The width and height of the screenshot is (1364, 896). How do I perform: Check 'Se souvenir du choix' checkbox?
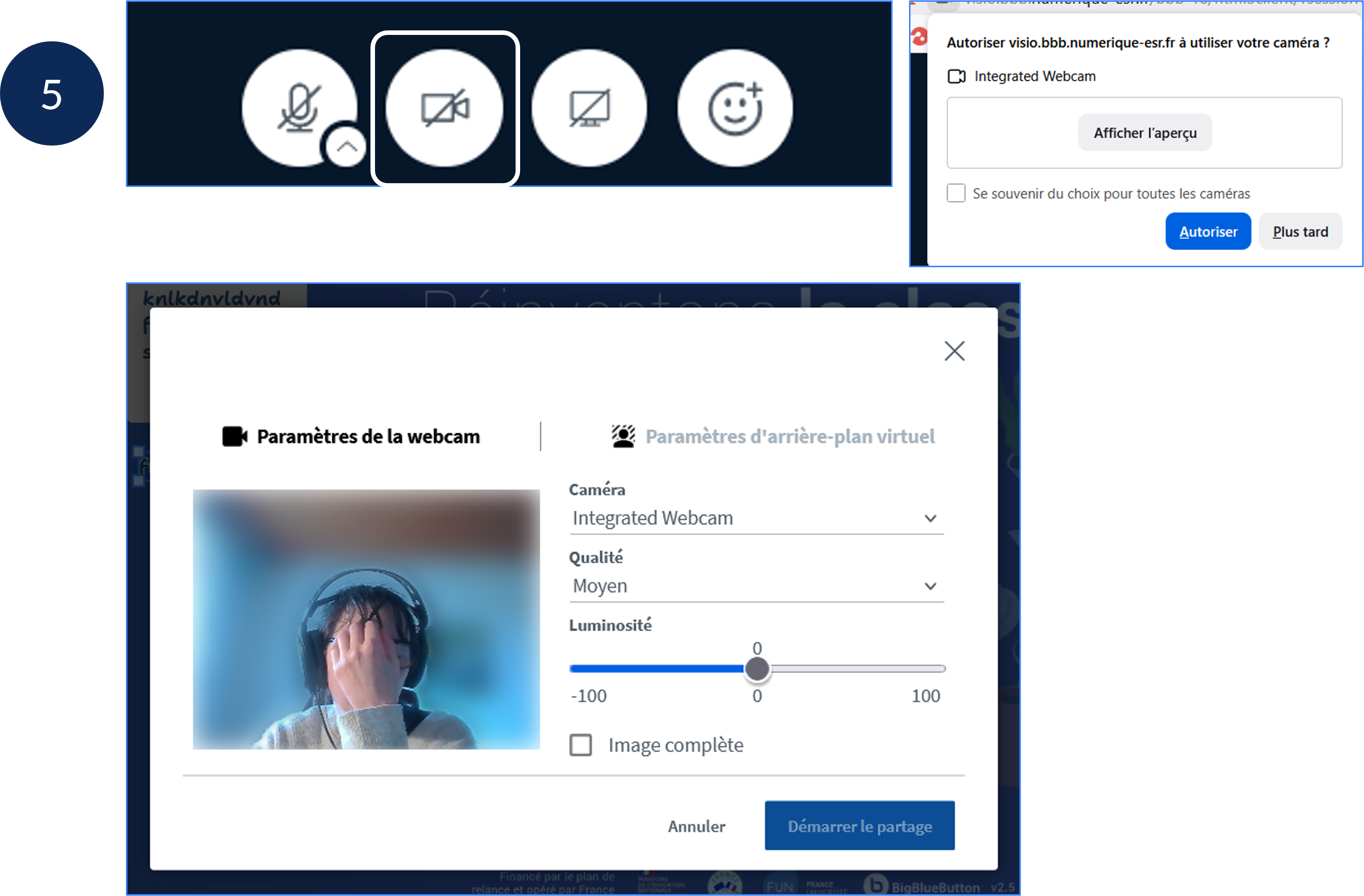coord(956,193)
